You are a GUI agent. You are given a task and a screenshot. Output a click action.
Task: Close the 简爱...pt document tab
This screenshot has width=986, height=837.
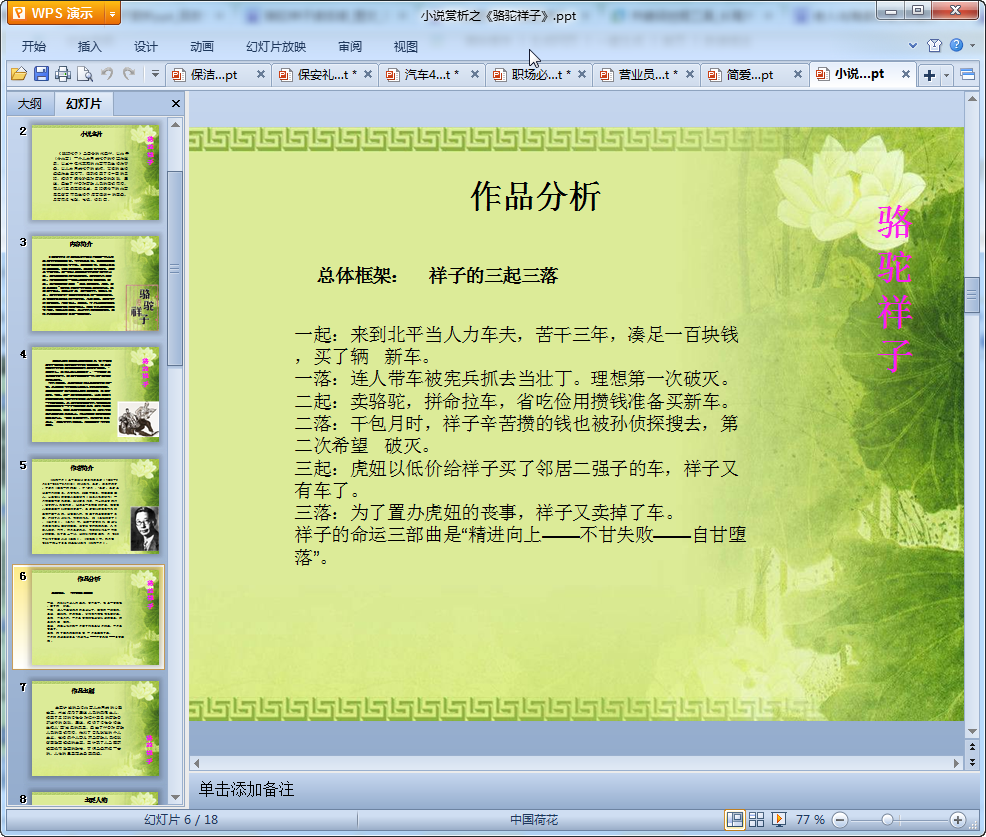[x=798, y=74]
